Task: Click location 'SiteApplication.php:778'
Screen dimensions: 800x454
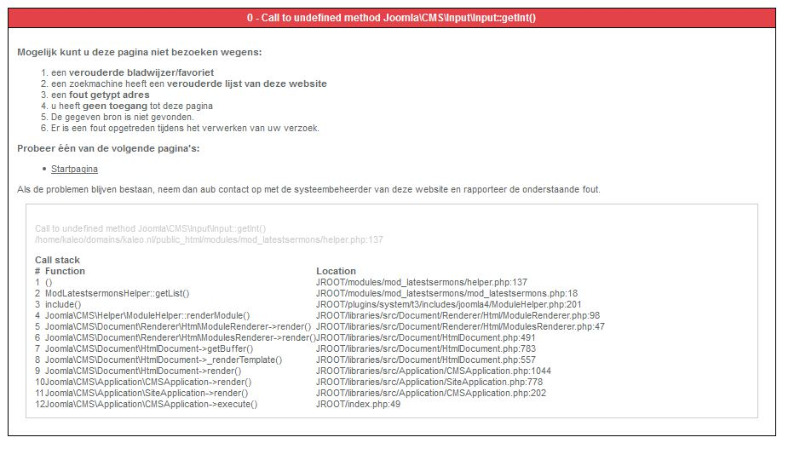Action: (430, 382)
